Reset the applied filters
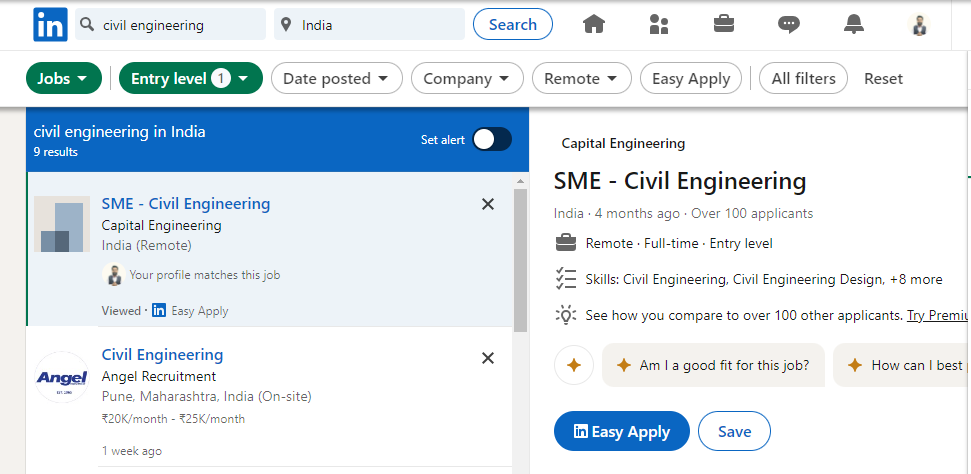The height and width of the screenshot is (474, 971). click(x=884, y=79)
